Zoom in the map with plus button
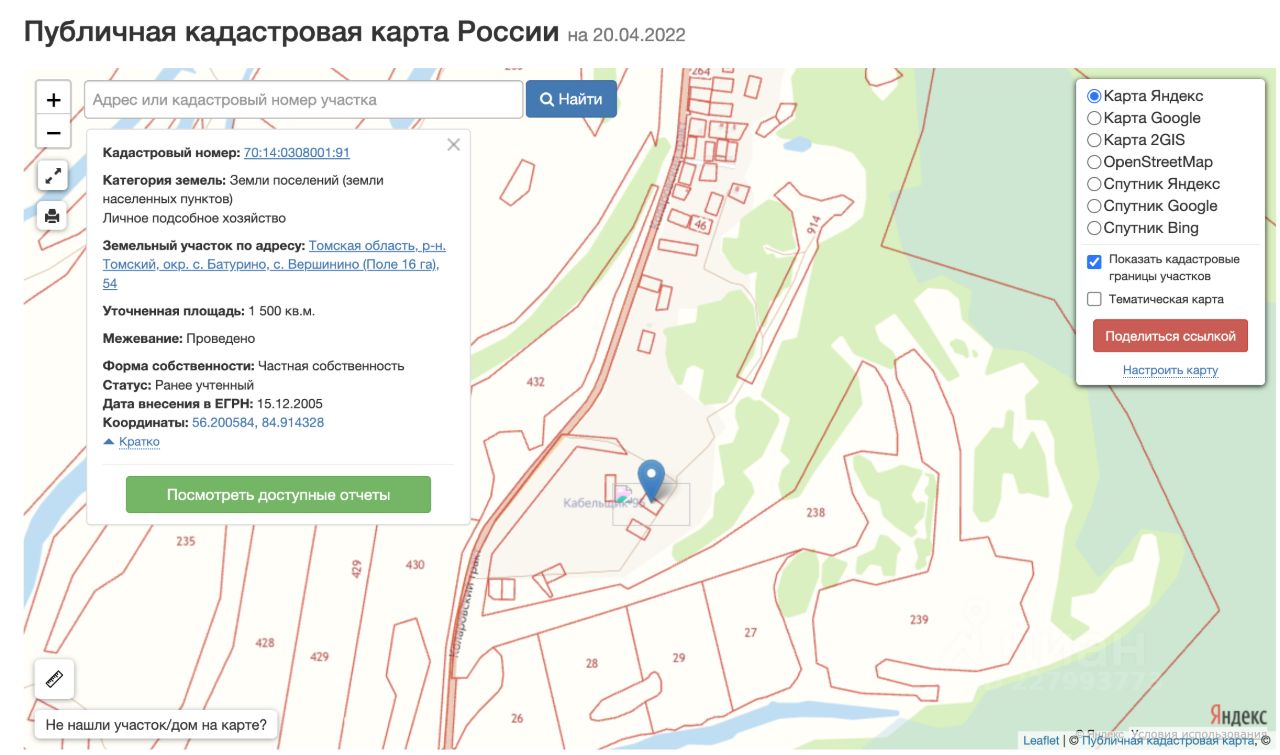 point(53,99)
